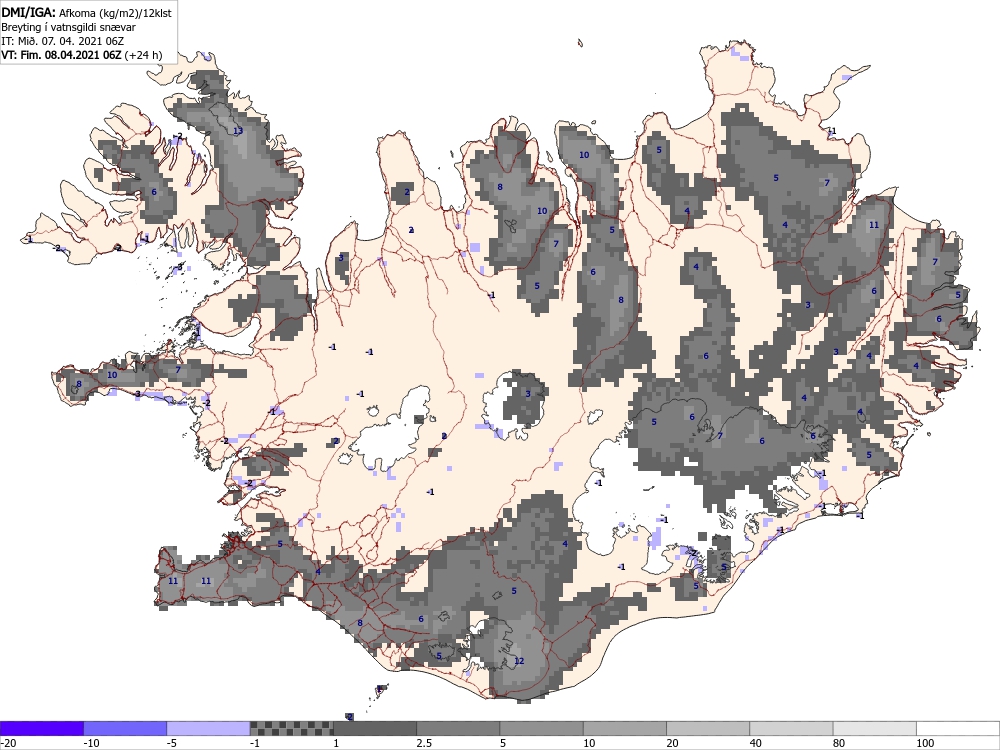Click the white above-100 legend swatch
1000x750 pixels.
click(958, 728)
